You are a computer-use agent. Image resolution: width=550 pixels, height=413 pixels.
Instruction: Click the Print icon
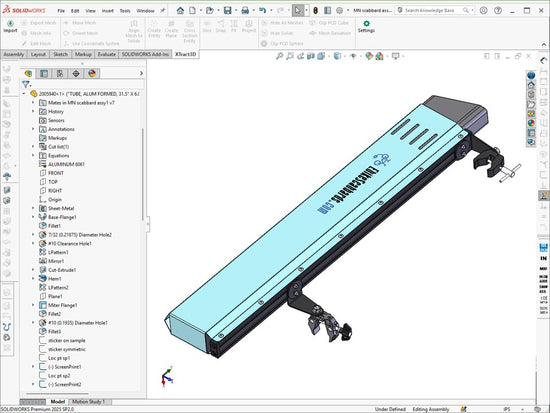(245, 11)
